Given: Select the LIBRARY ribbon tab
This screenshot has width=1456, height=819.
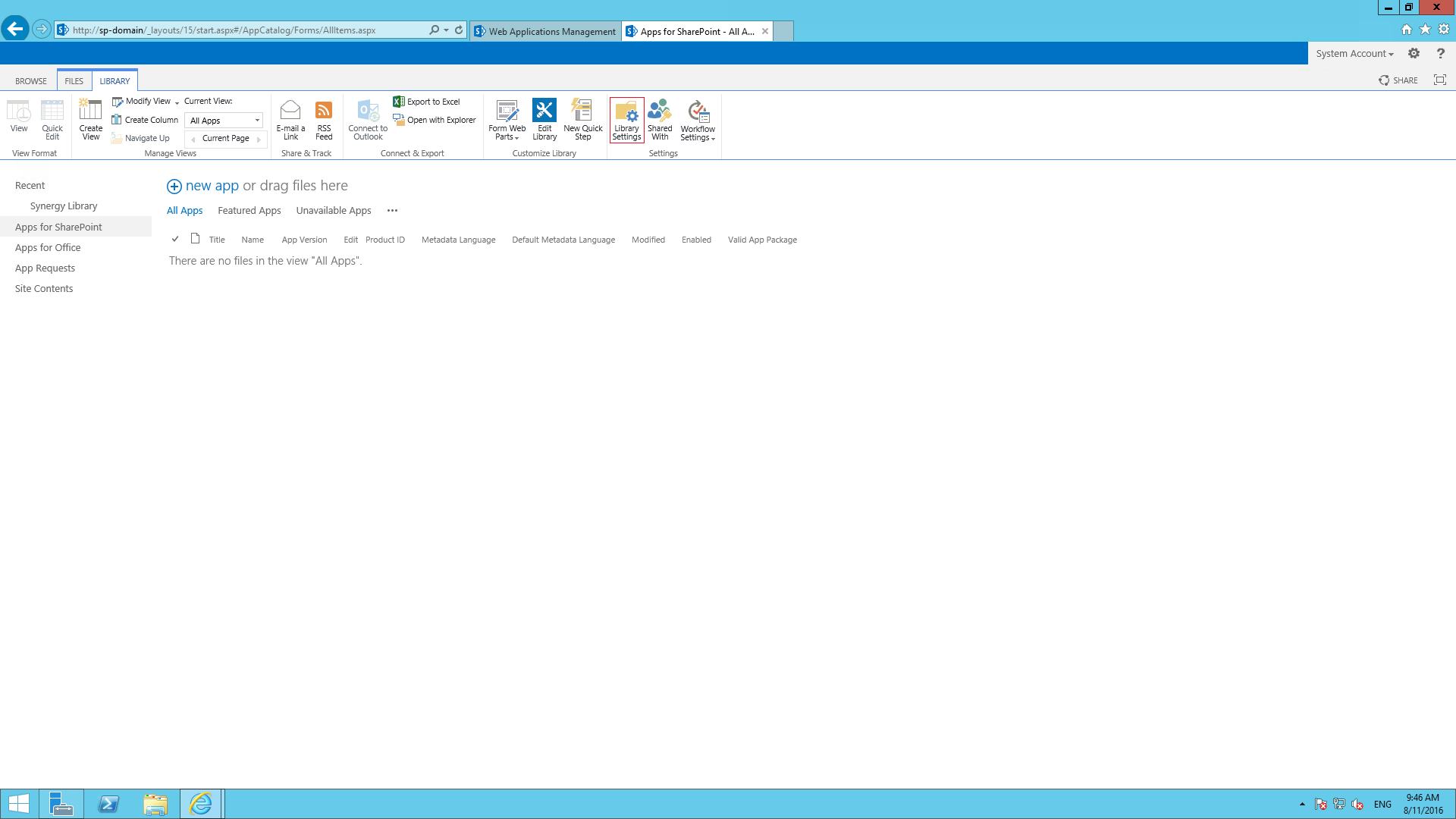Looking at the screenshot, I should tap(115, 81).
